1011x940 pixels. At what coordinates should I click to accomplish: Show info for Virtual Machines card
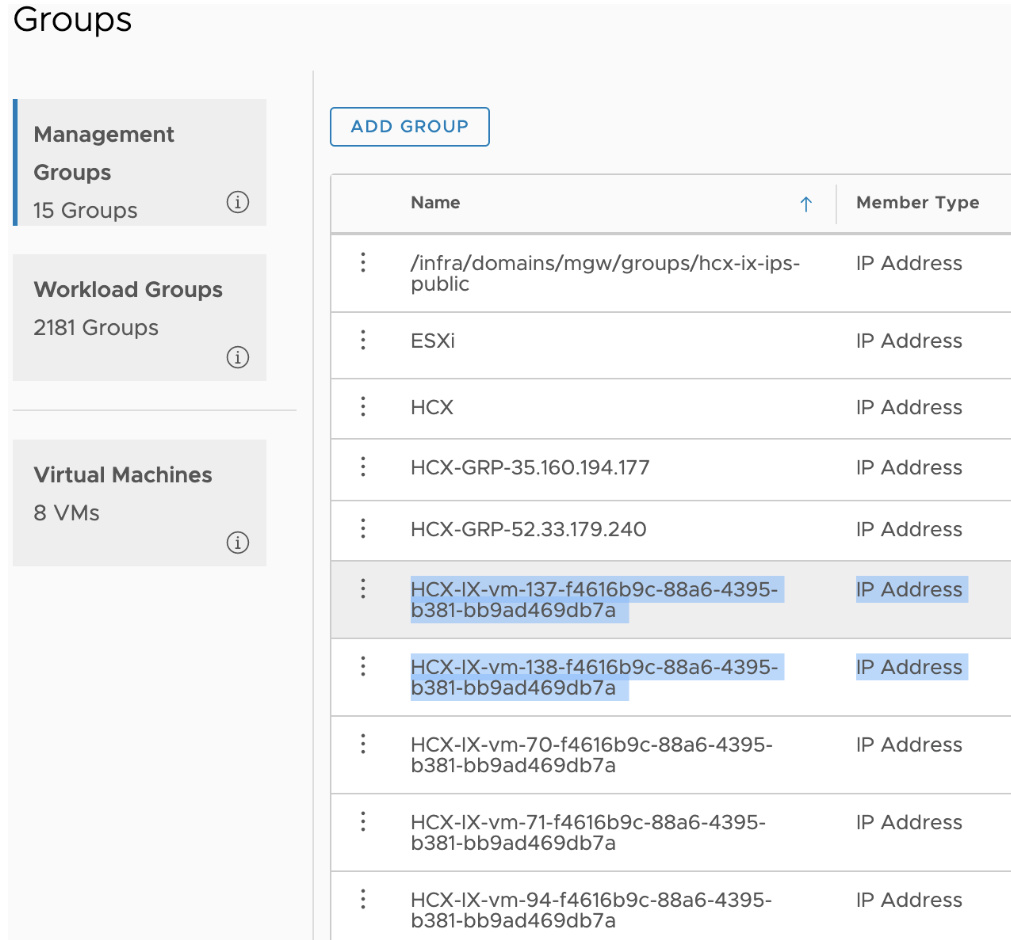(x=237, y=543)
